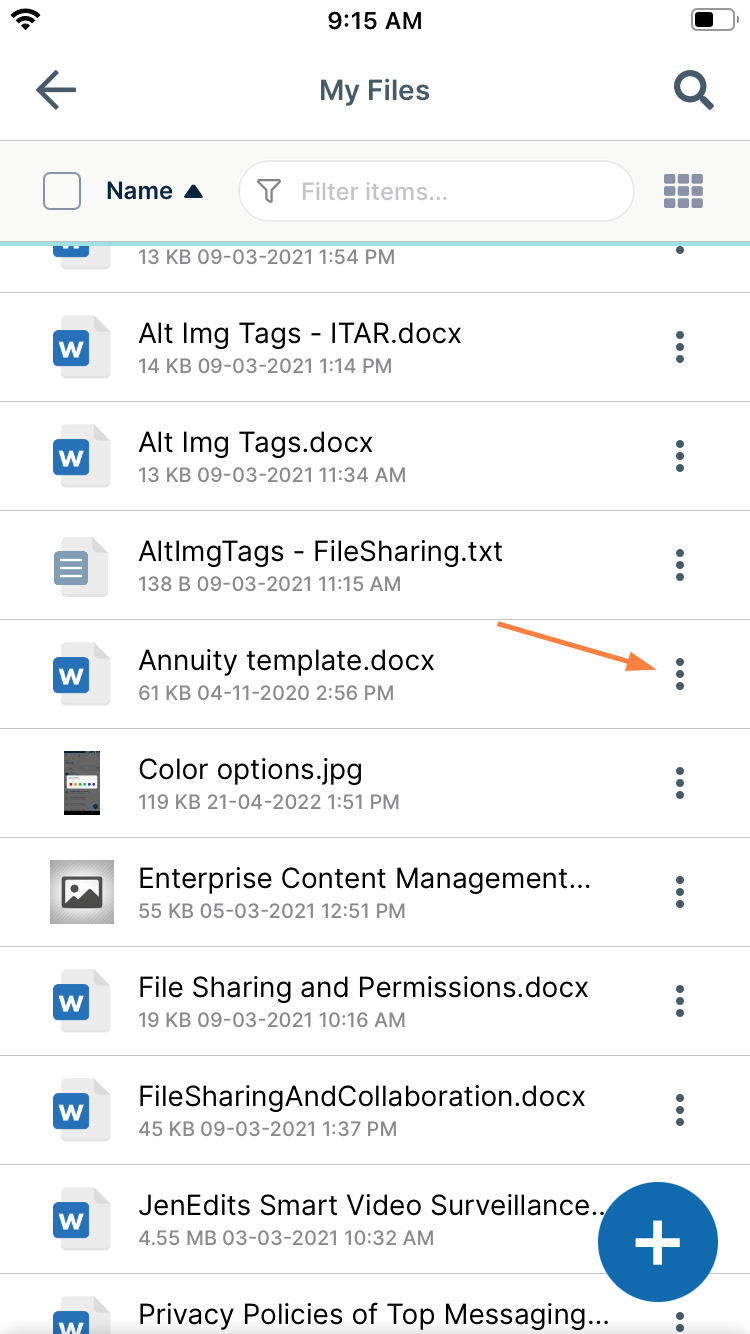Click the Word icon next to Alt Img Tags.docx

81,456
